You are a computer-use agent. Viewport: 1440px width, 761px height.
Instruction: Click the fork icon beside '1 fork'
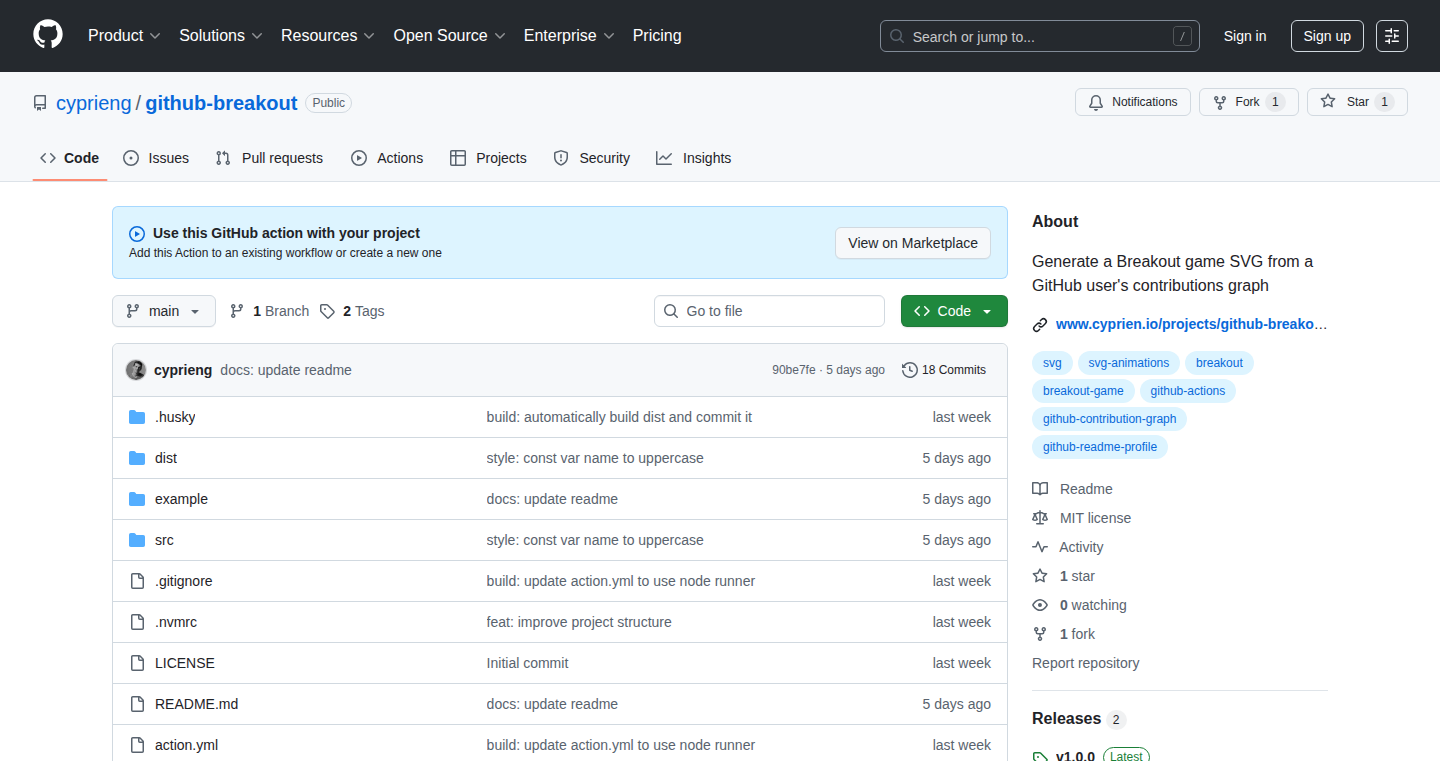tap(1040, 634)
